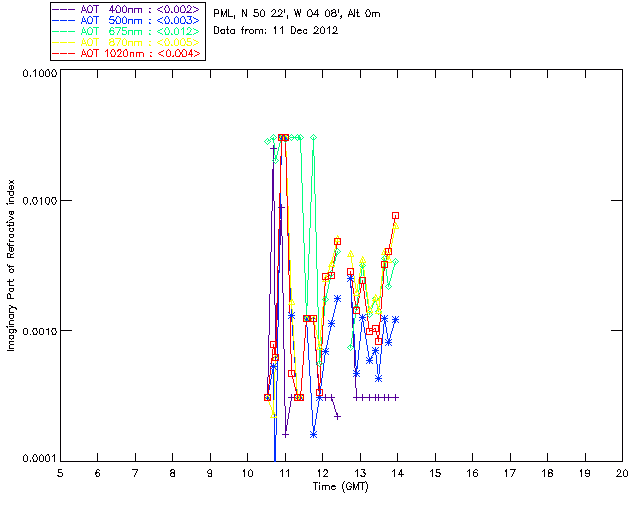Click the x-axis tick label 14
Screen dimensions: 640x512
398,473
